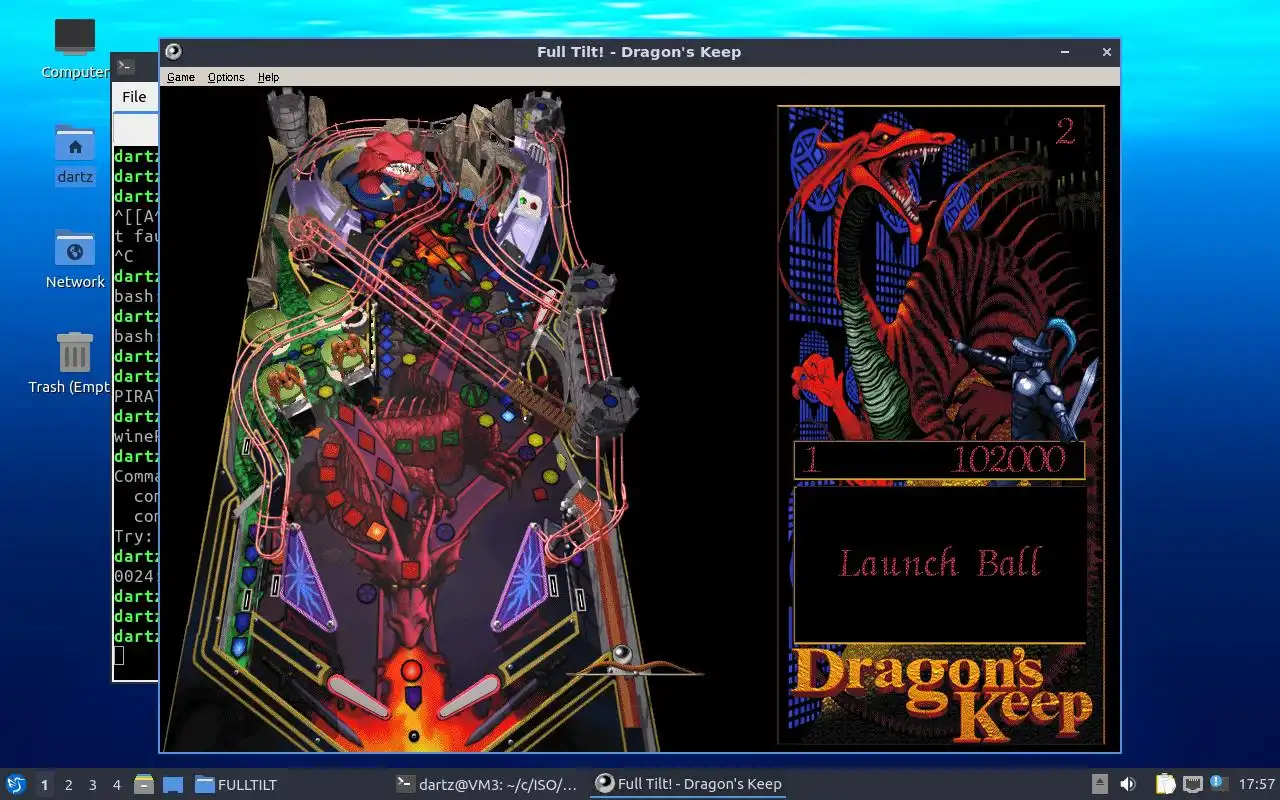Click the "Launch Ball" message text
The image size is (1280, 800).
[x=939, y=563]
